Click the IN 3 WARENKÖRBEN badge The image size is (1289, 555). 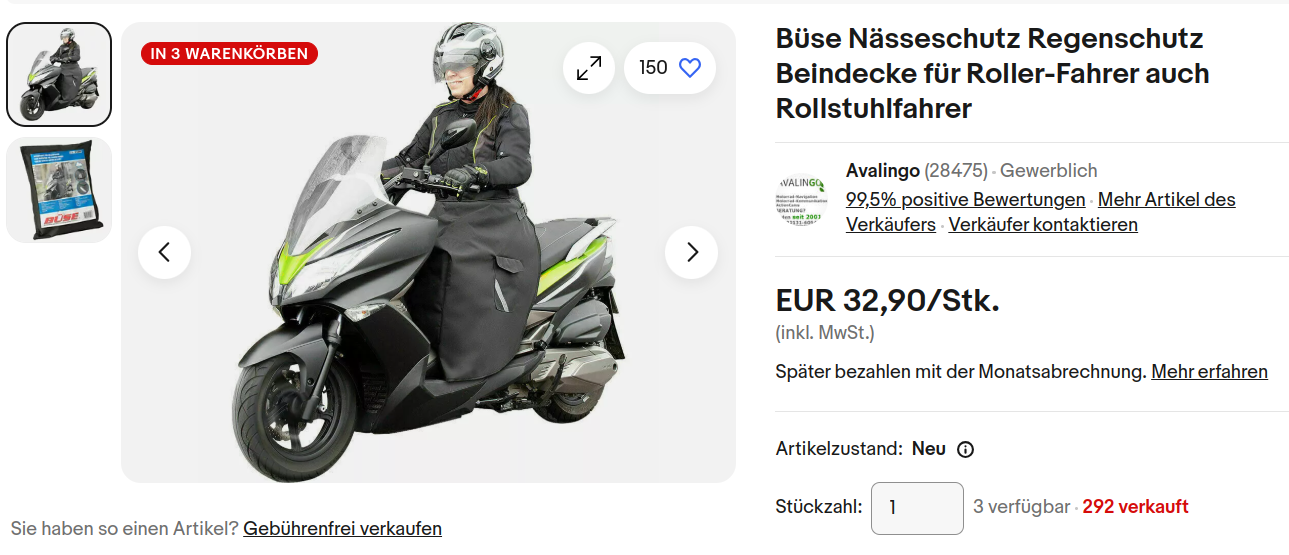pyautogui.click(x=230, y=54)
